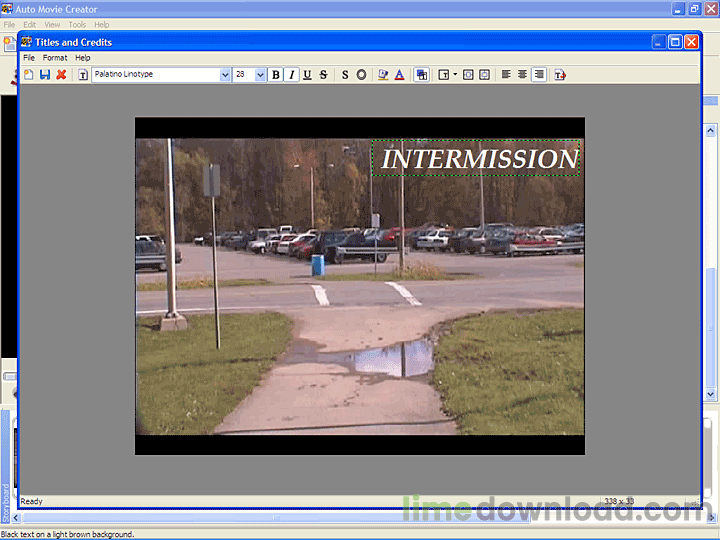Open the Palatino Linotype font dropdown

click(225, 74)
